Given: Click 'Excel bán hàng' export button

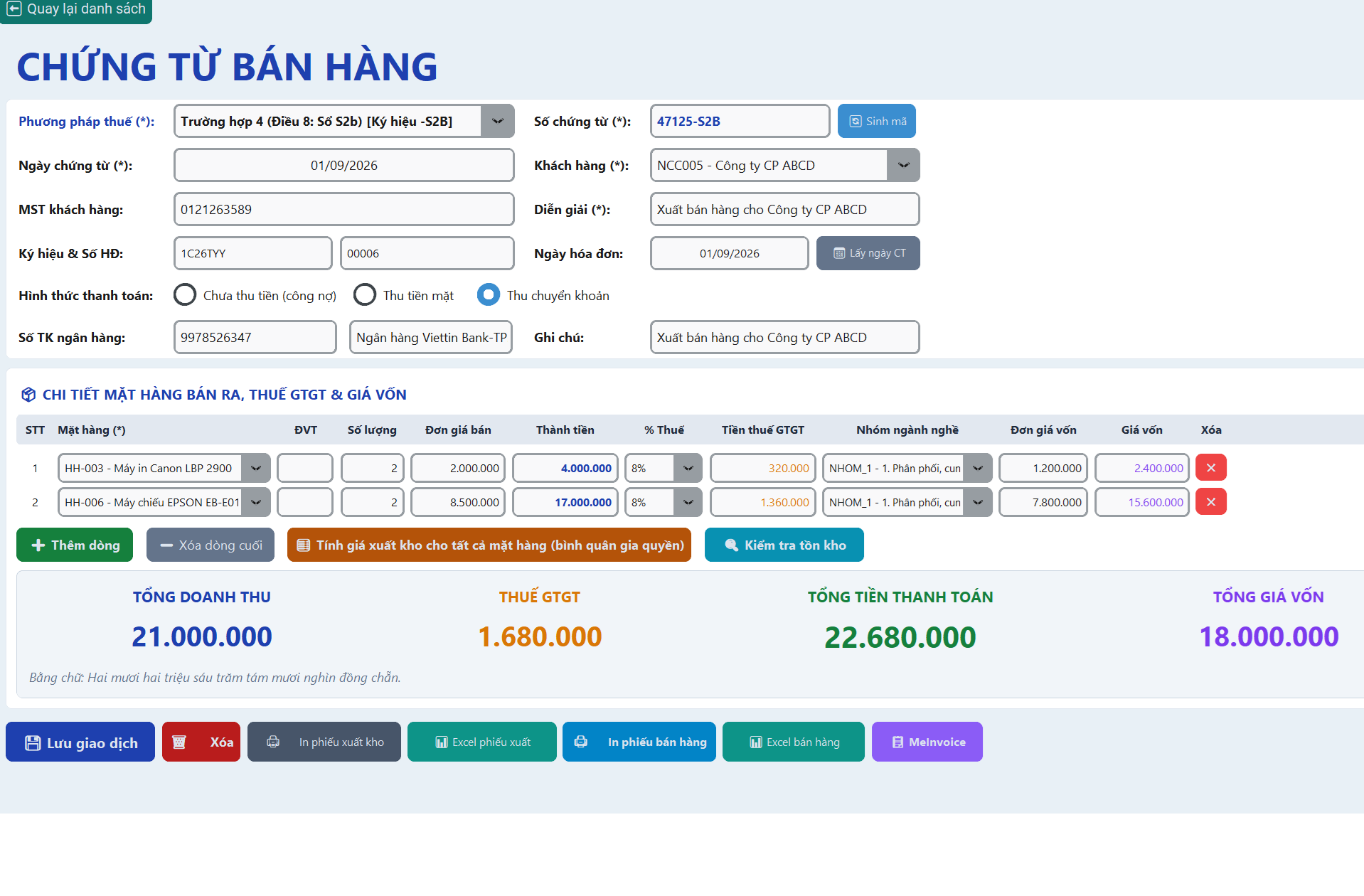Looking at the screenshot, I should (x=794, y=742).
